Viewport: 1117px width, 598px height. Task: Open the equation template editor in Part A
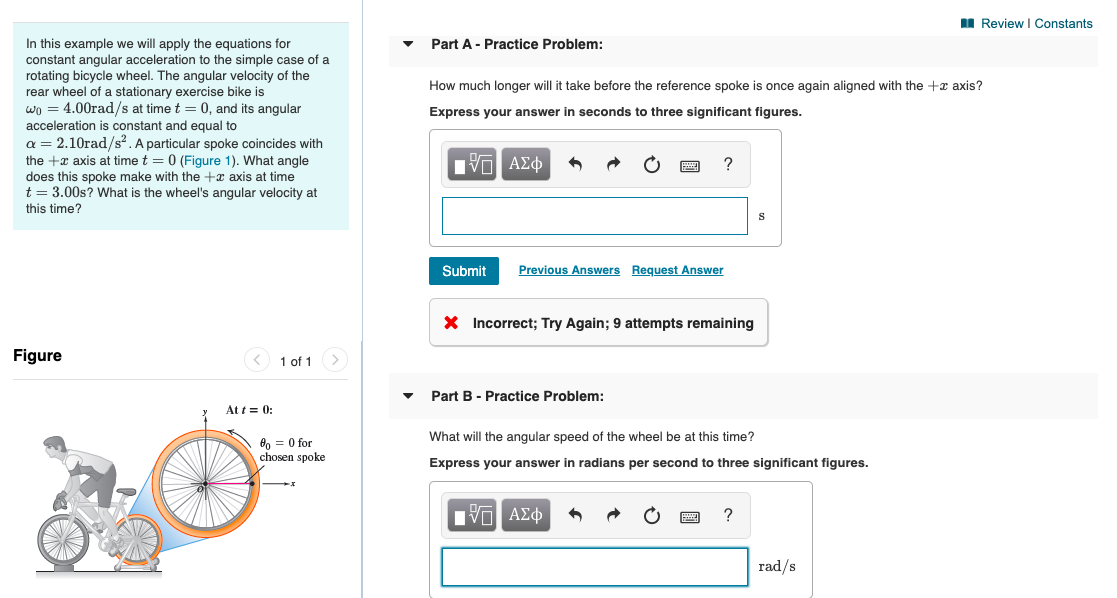coord(470,164)
